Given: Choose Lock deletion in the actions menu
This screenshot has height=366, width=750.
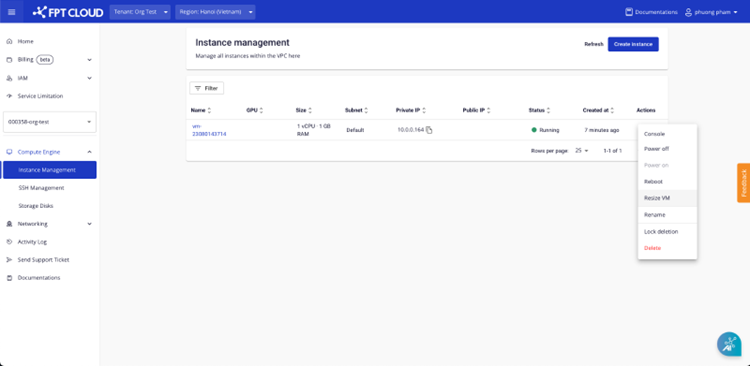Looking at the screenshot, I should click(x=667, y=232).
